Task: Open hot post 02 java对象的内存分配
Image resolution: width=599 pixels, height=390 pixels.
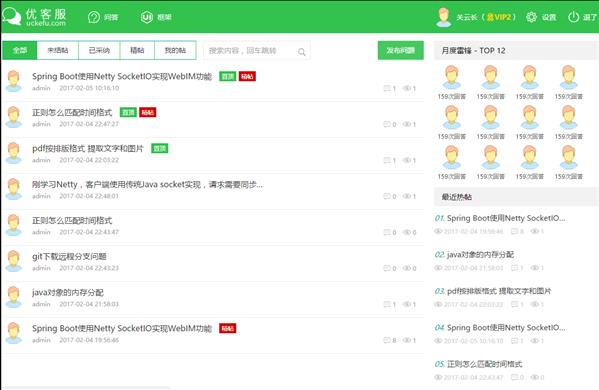Action: click(480, 254)
